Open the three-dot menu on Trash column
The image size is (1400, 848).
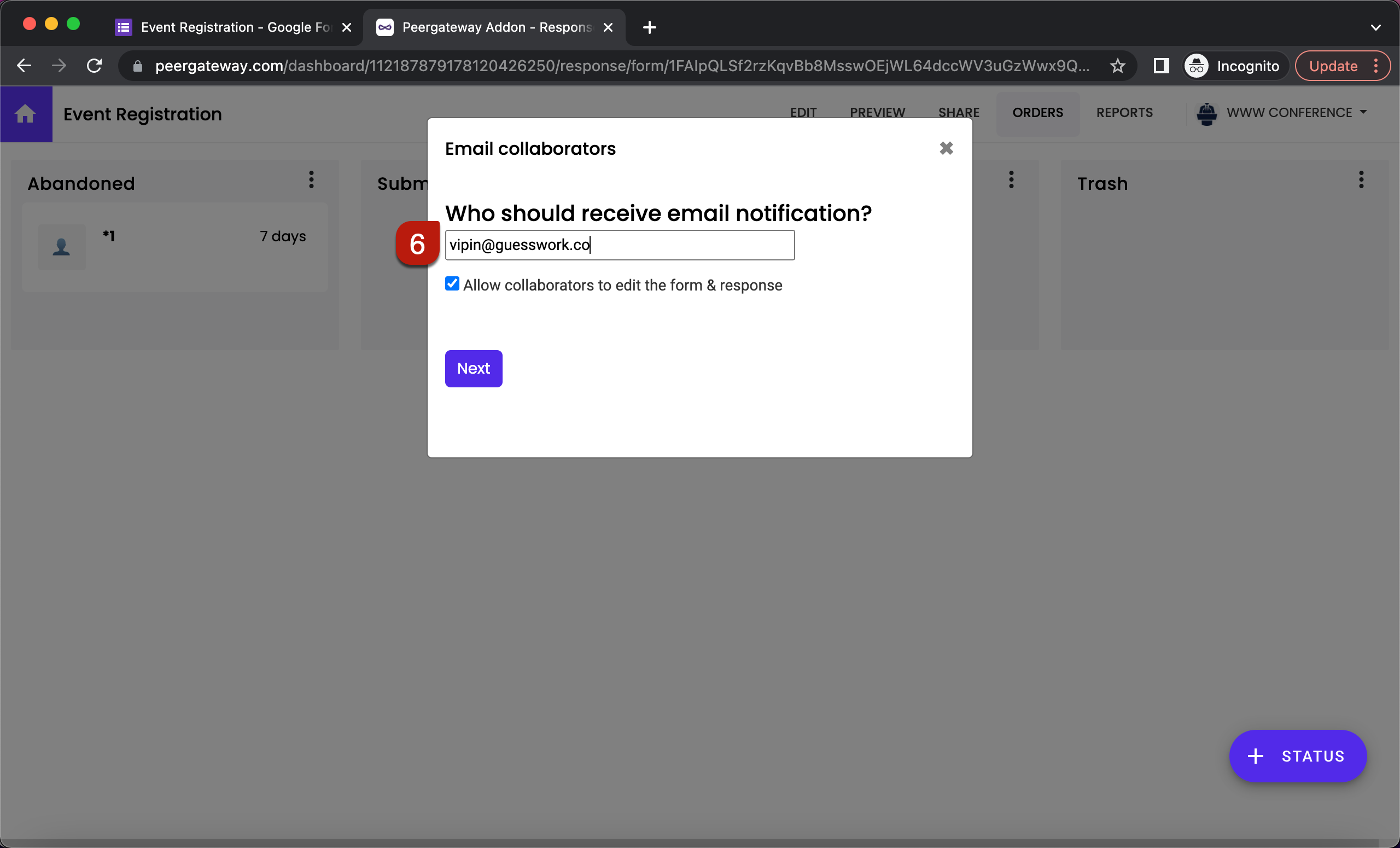point(1361,180)
